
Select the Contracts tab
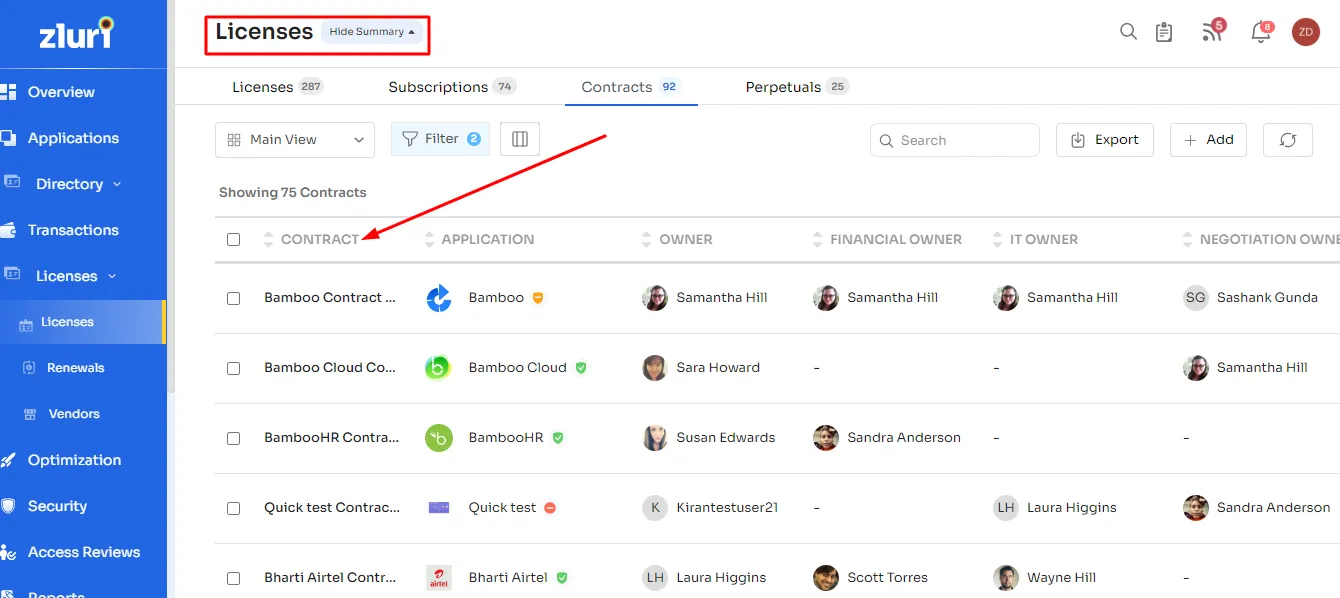pyautogui.click(x=631, y=87)
